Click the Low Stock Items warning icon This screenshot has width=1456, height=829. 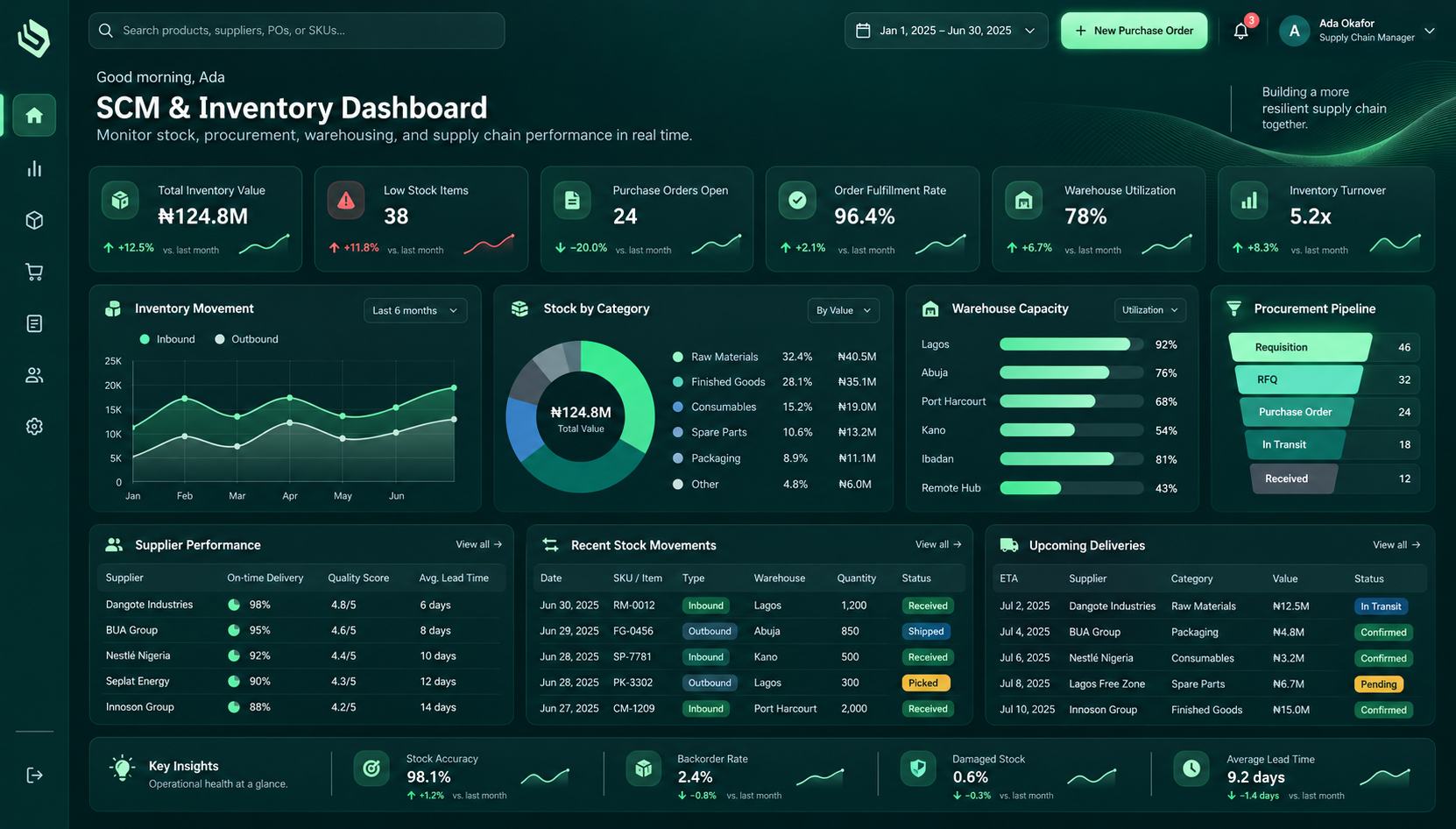pyautogui.click(x=346, y=201)
